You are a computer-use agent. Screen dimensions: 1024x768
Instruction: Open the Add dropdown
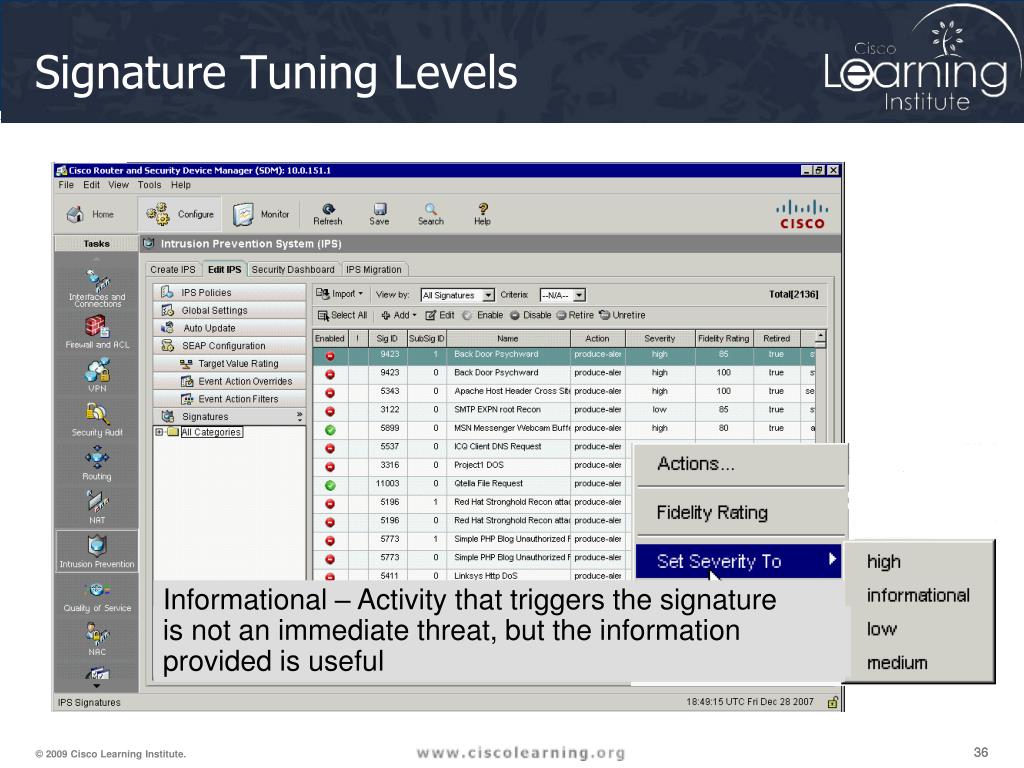pyautogui.click(x=398, y=315)
